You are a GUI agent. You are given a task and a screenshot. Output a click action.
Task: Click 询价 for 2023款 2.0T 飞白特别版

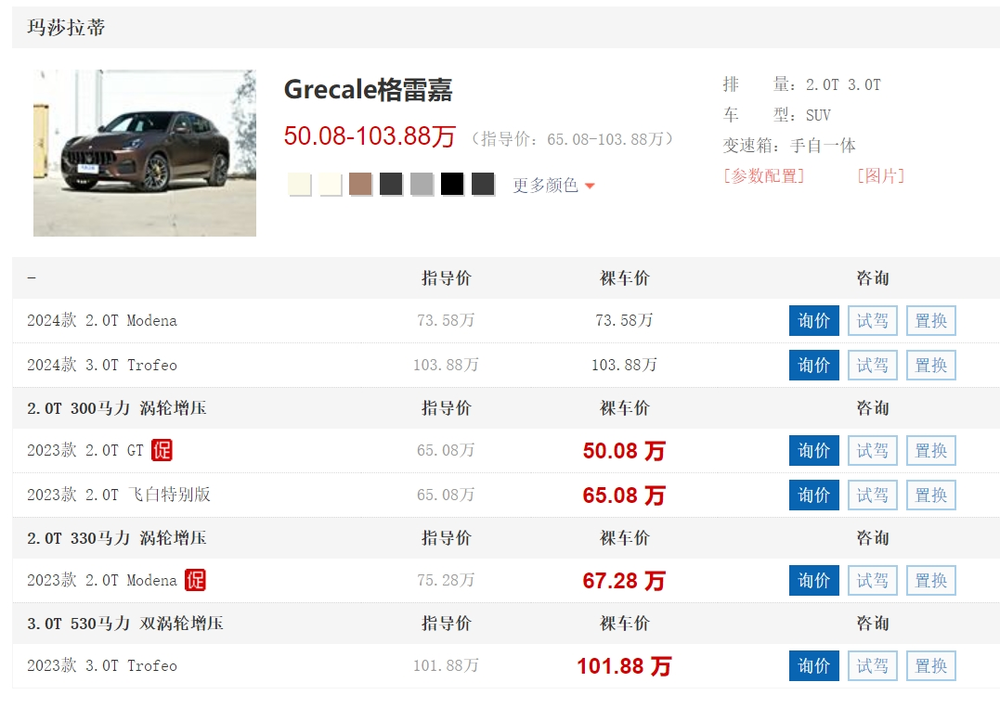814,495
